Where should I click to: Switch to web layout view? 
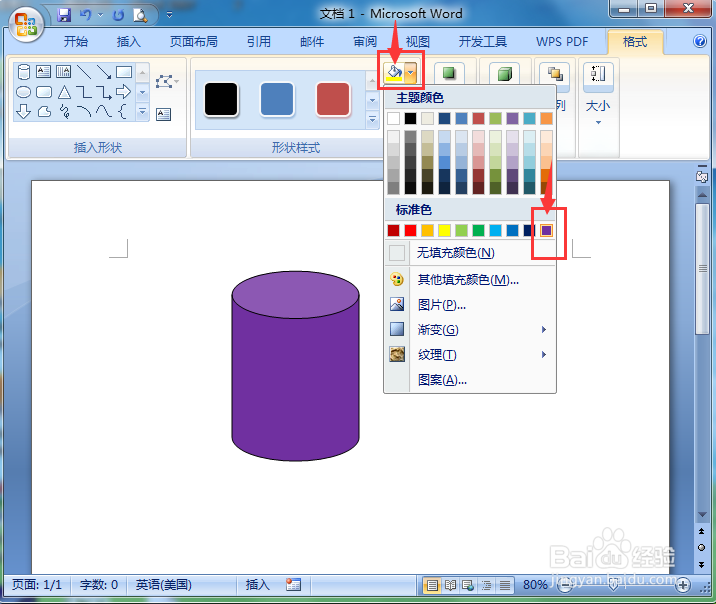(x=468, y=585)
